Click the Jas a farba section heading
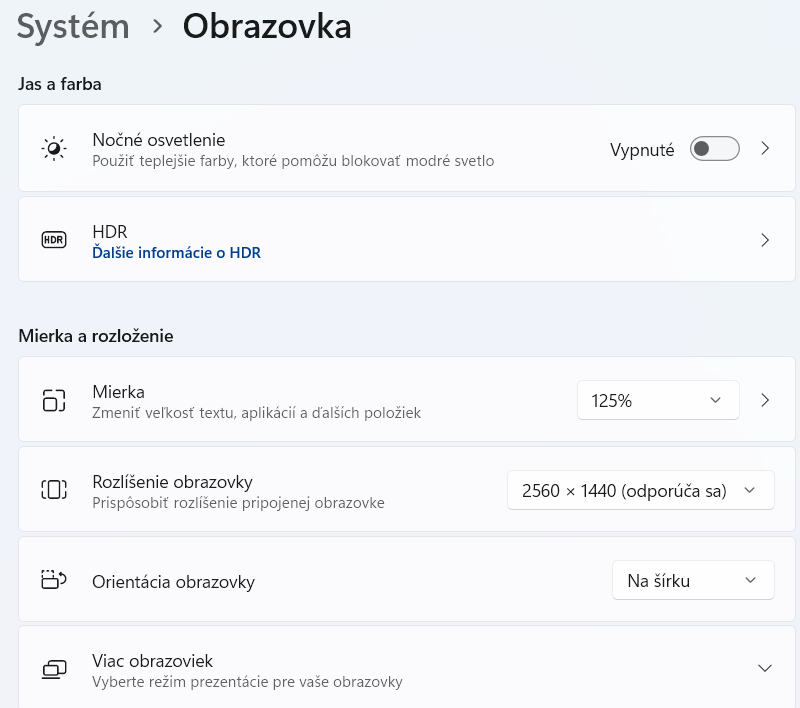 click(x=60, y=84)
